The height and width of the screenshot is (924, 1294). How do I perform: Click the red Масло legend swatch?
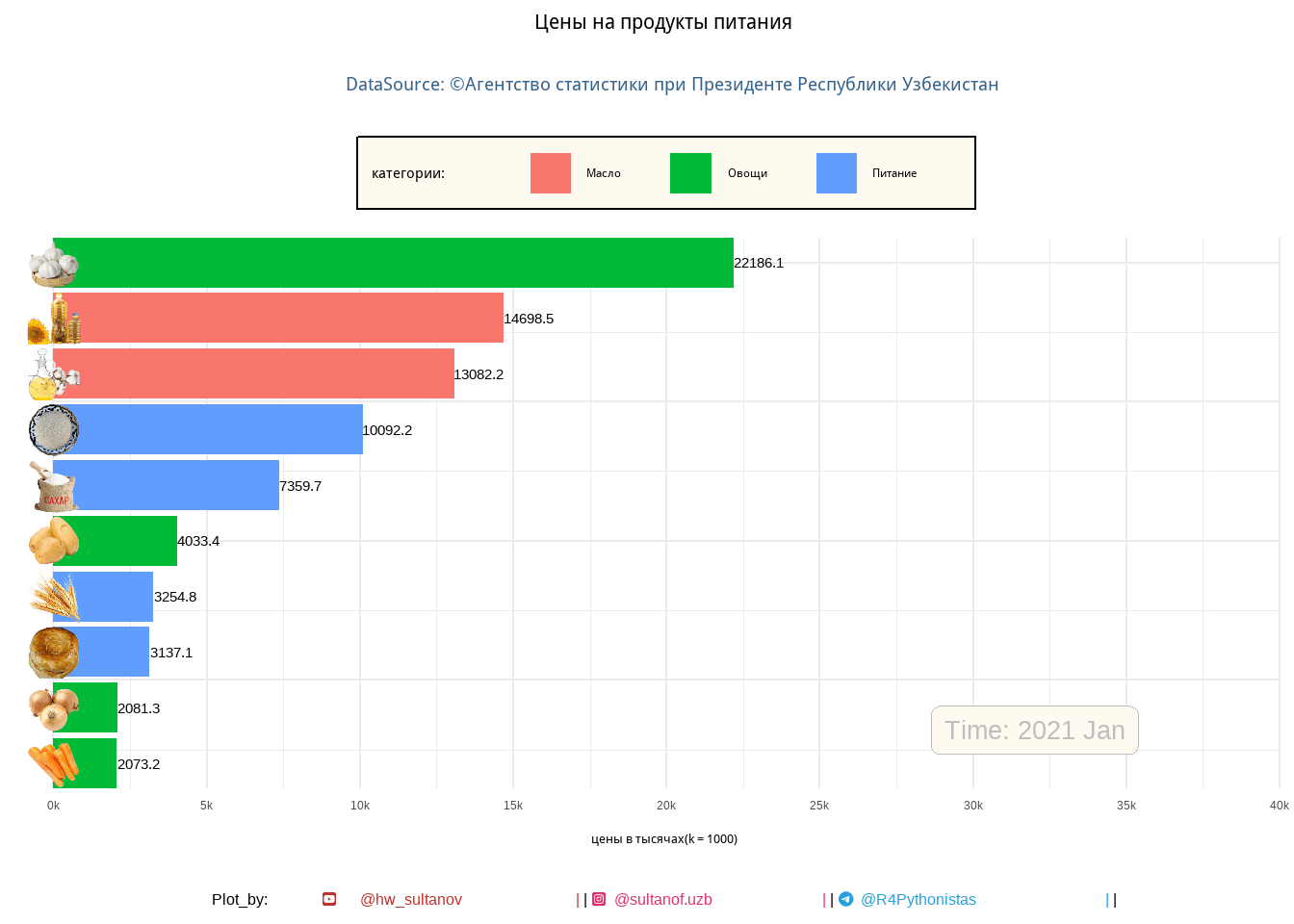click(x=551, y=173)
